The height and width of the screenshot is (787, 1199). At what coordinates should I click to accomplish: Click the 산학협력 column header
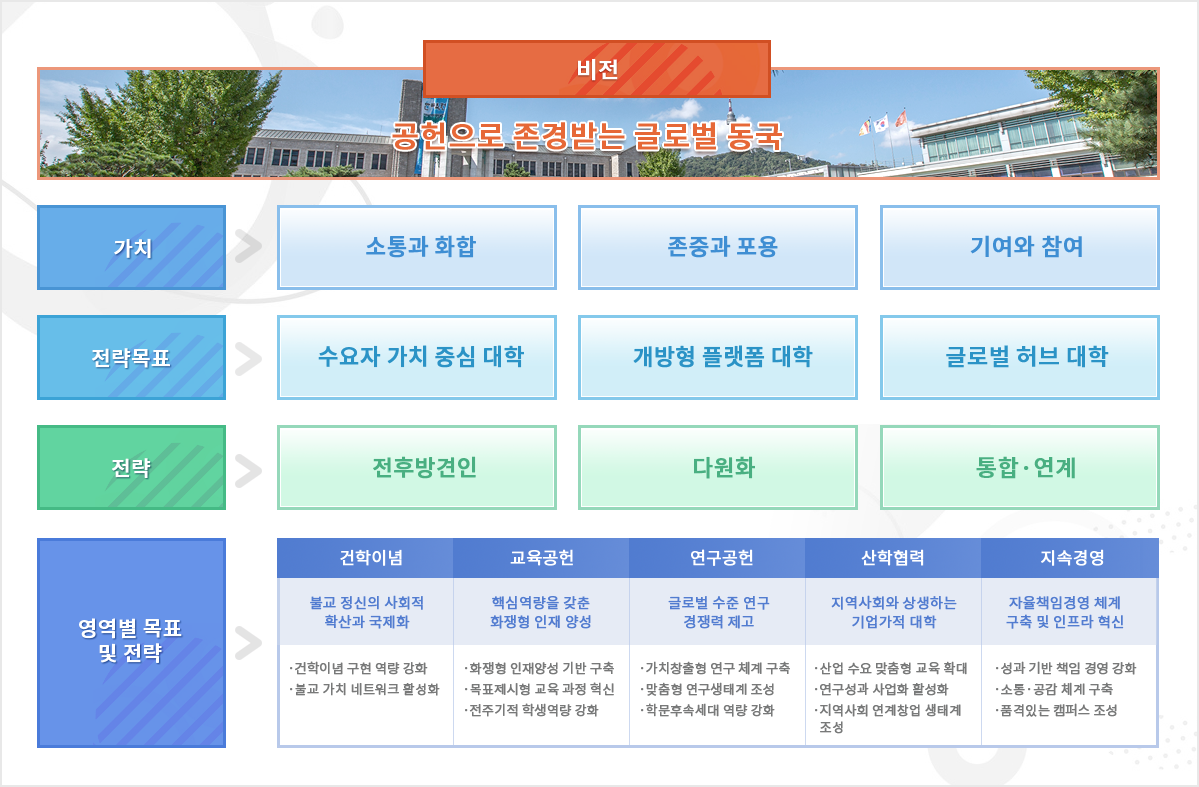point(893,558)
